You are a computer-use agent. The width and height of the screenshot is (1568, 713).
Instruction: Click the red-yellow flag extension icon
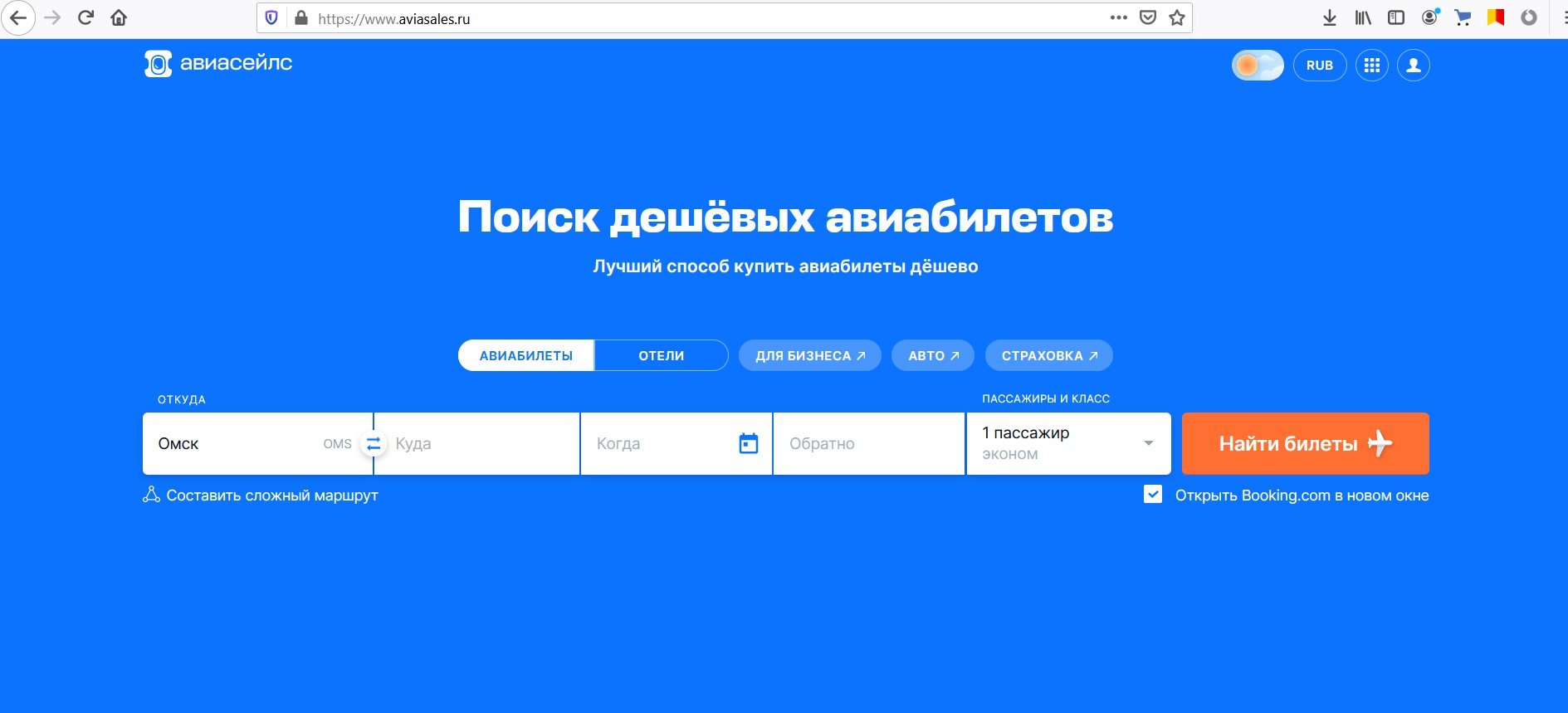tap(1496, 17)
